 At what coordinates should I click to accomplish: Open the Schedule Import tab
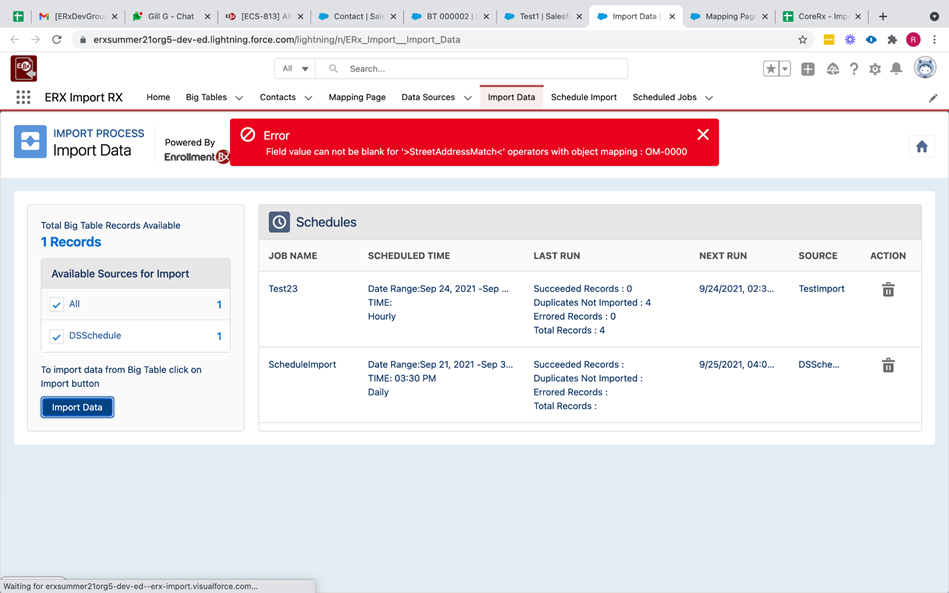coord(583,97)
